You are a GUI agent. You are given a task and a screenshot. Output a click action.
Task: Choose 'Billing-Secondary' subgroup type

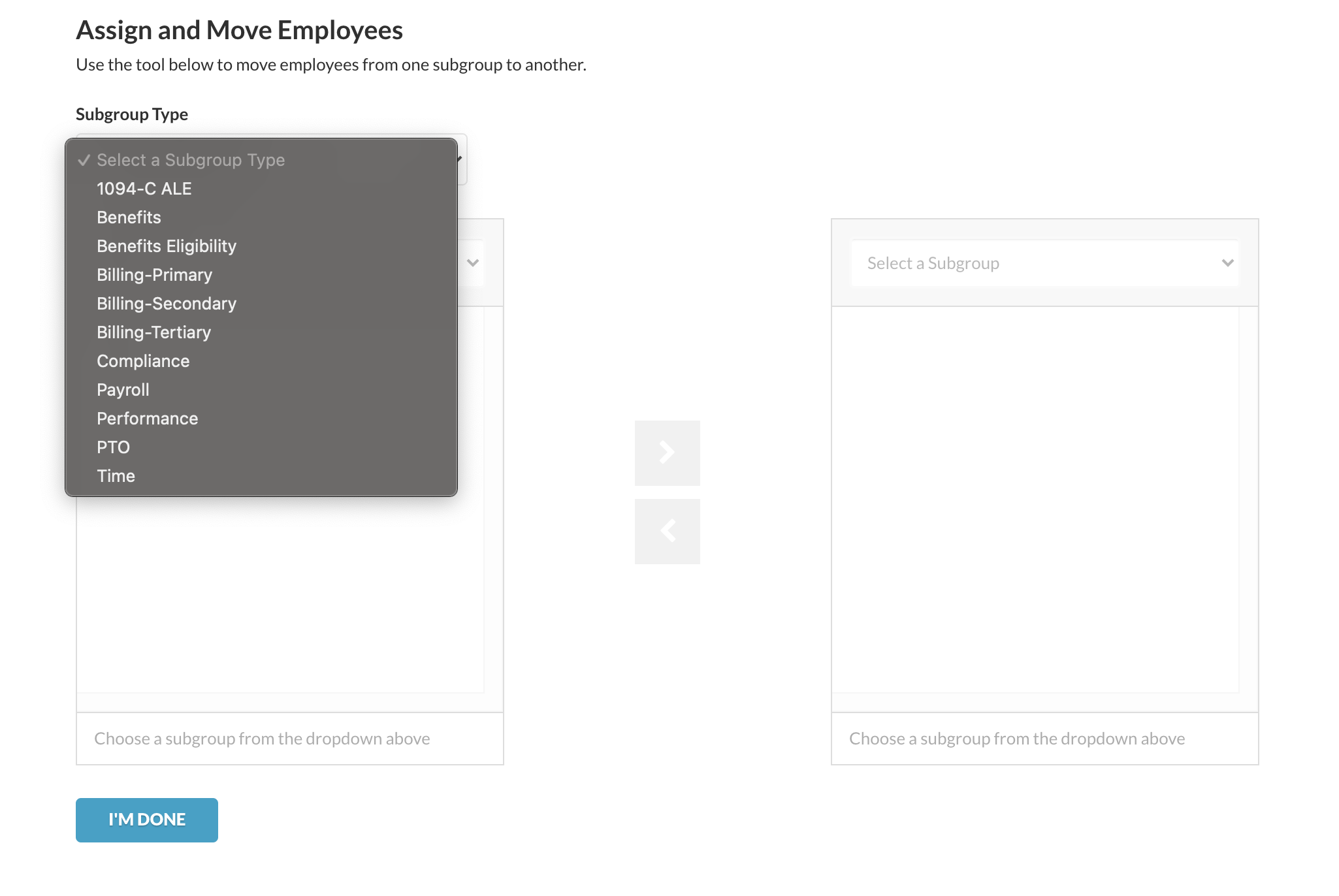pyautogui.click(x=261, y=304)
